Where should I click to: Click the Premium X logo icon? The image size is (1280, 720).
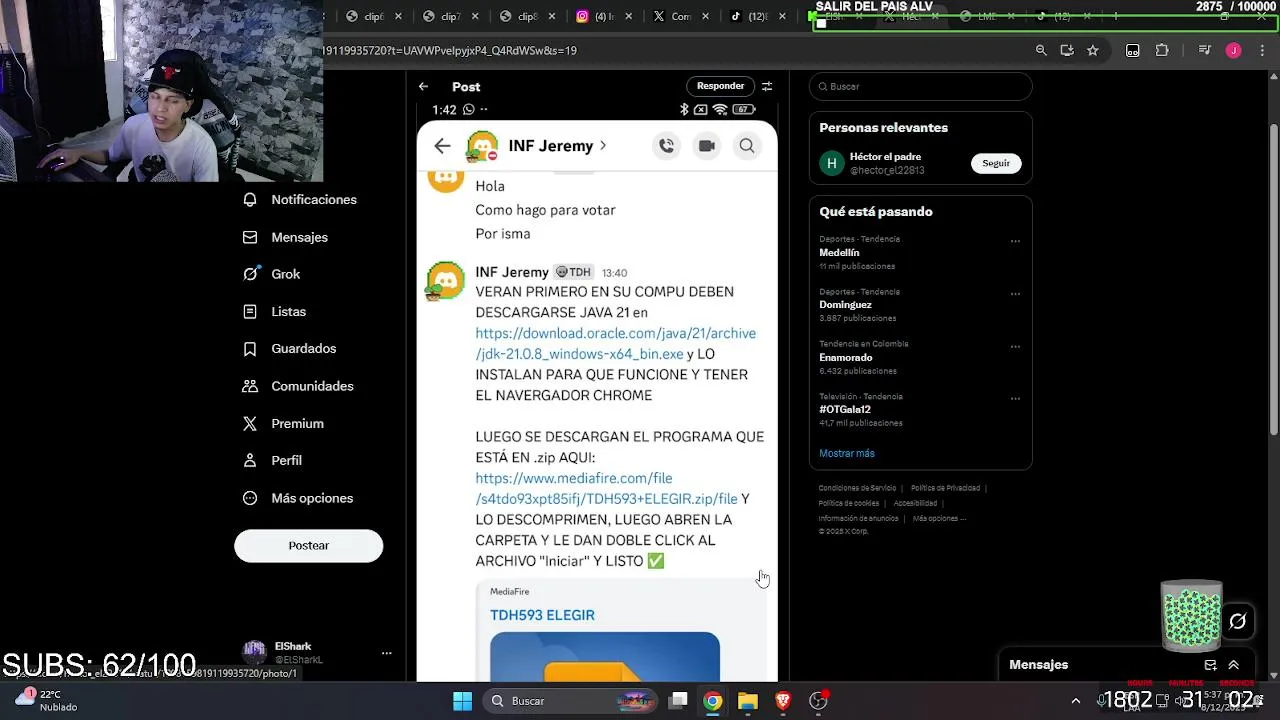click(x=250, y=423)
